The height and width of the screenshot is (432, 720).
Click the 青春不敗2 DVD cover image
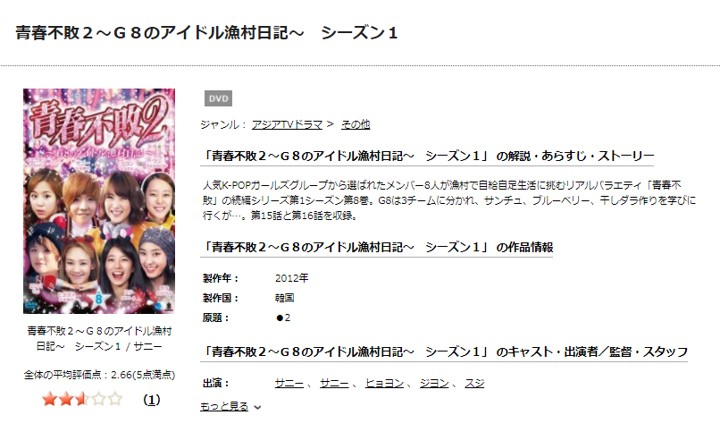[x=99, y=201]
